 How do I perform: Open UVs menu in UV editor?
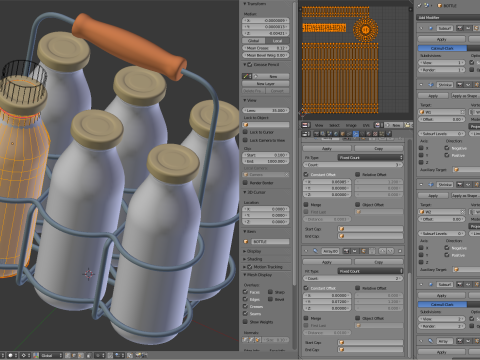point(366,125)
